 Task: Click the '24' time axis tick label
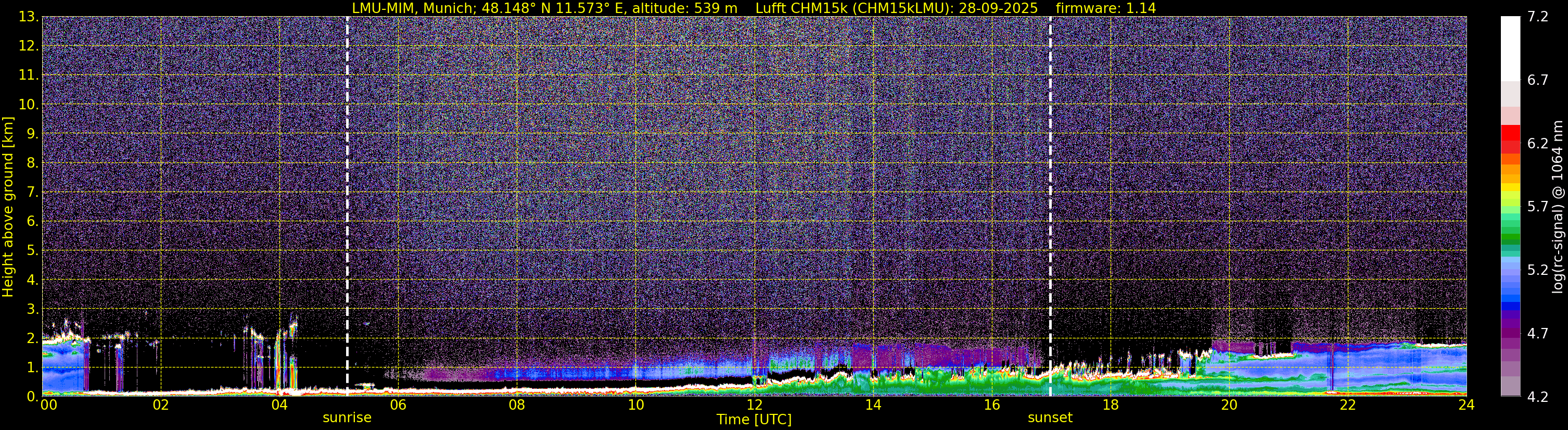[1467, 405]
